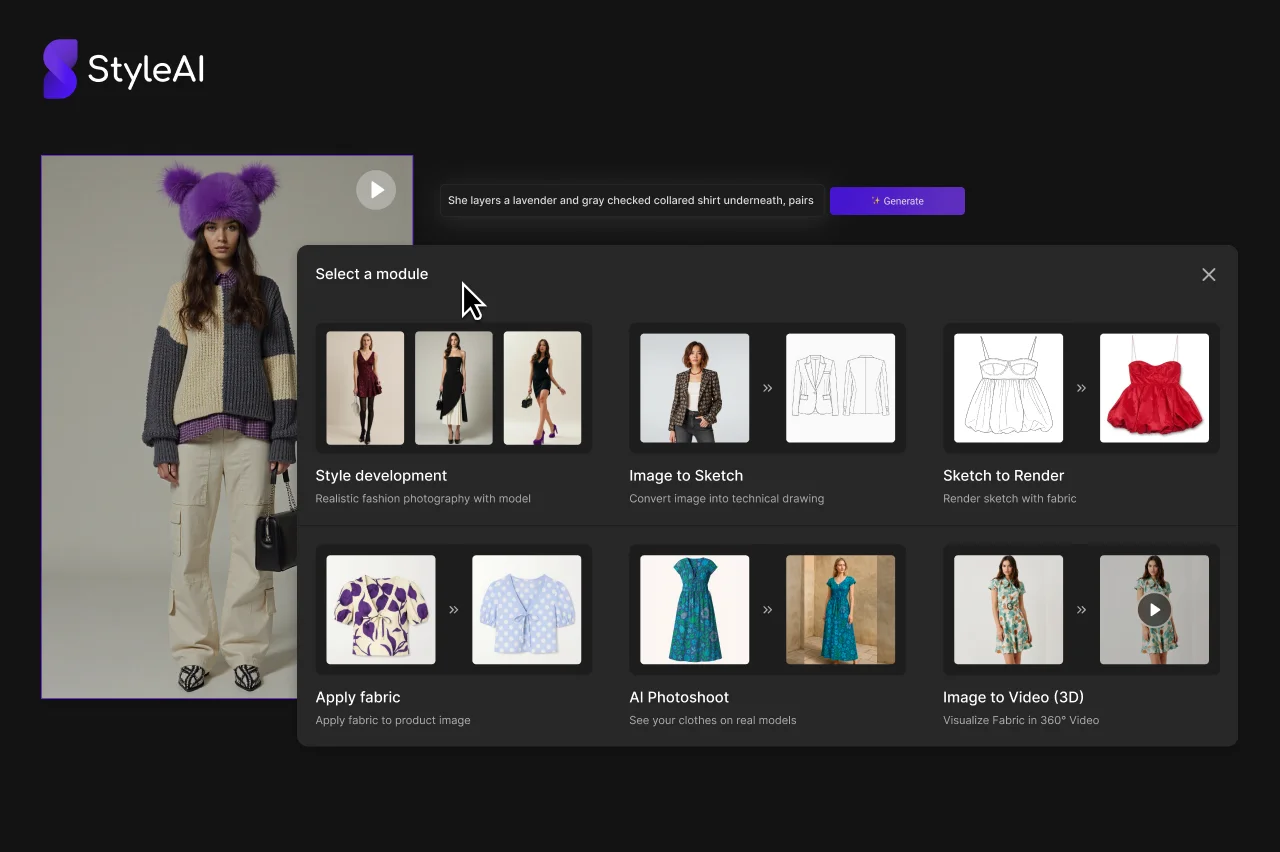1280x852 pixels.
Task: Click the red rendered top thumbnail
Action: pyautogui.click(x=1155, y=388)
